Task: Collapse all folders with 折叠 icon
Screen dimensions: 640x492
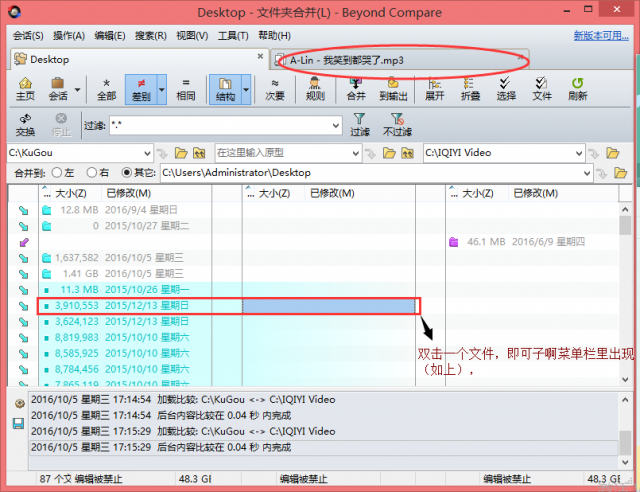Action: 470,89
